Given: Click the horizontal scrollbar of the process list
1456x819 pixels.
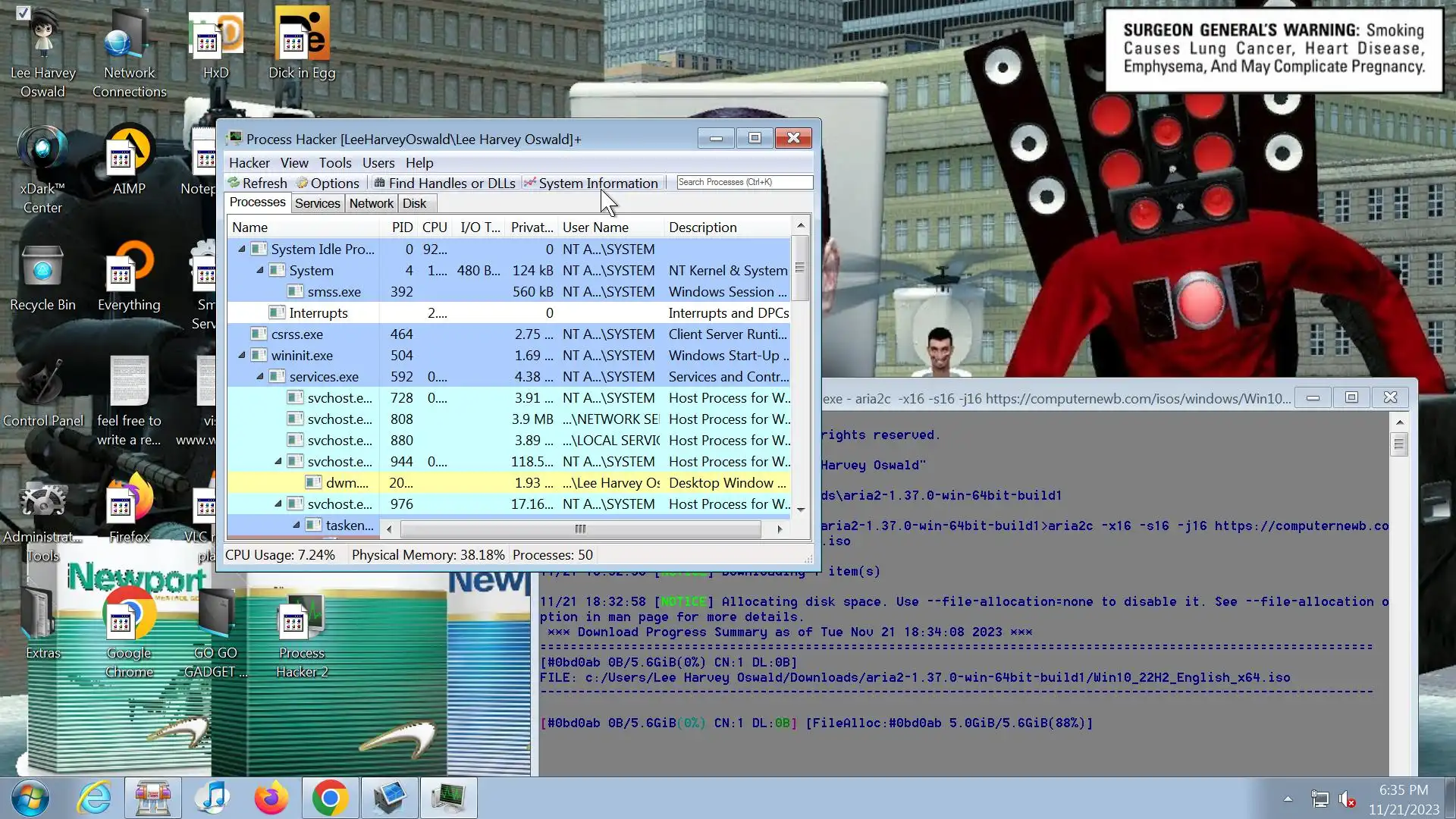Looking at the screenshot, I should (580, 529).
